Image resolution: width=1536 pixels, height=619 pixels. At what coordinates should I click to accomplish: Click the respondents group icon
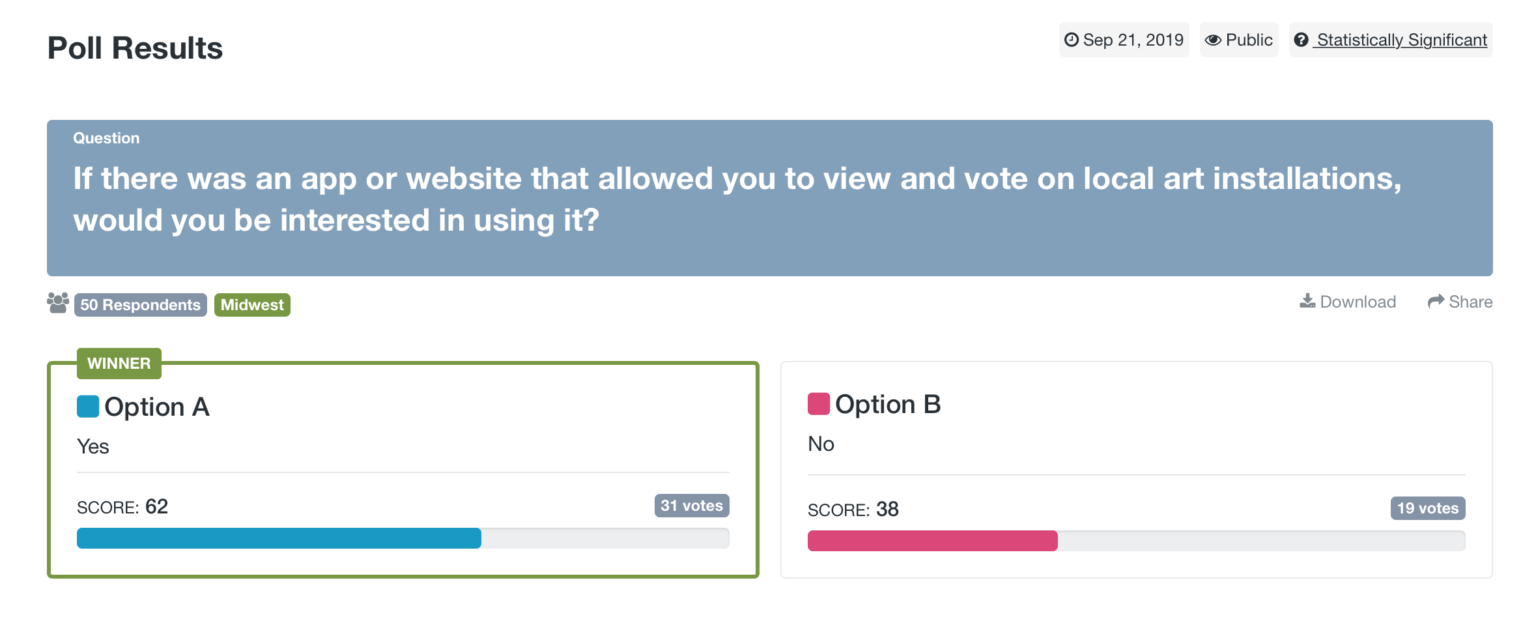[x=58, y=303]
